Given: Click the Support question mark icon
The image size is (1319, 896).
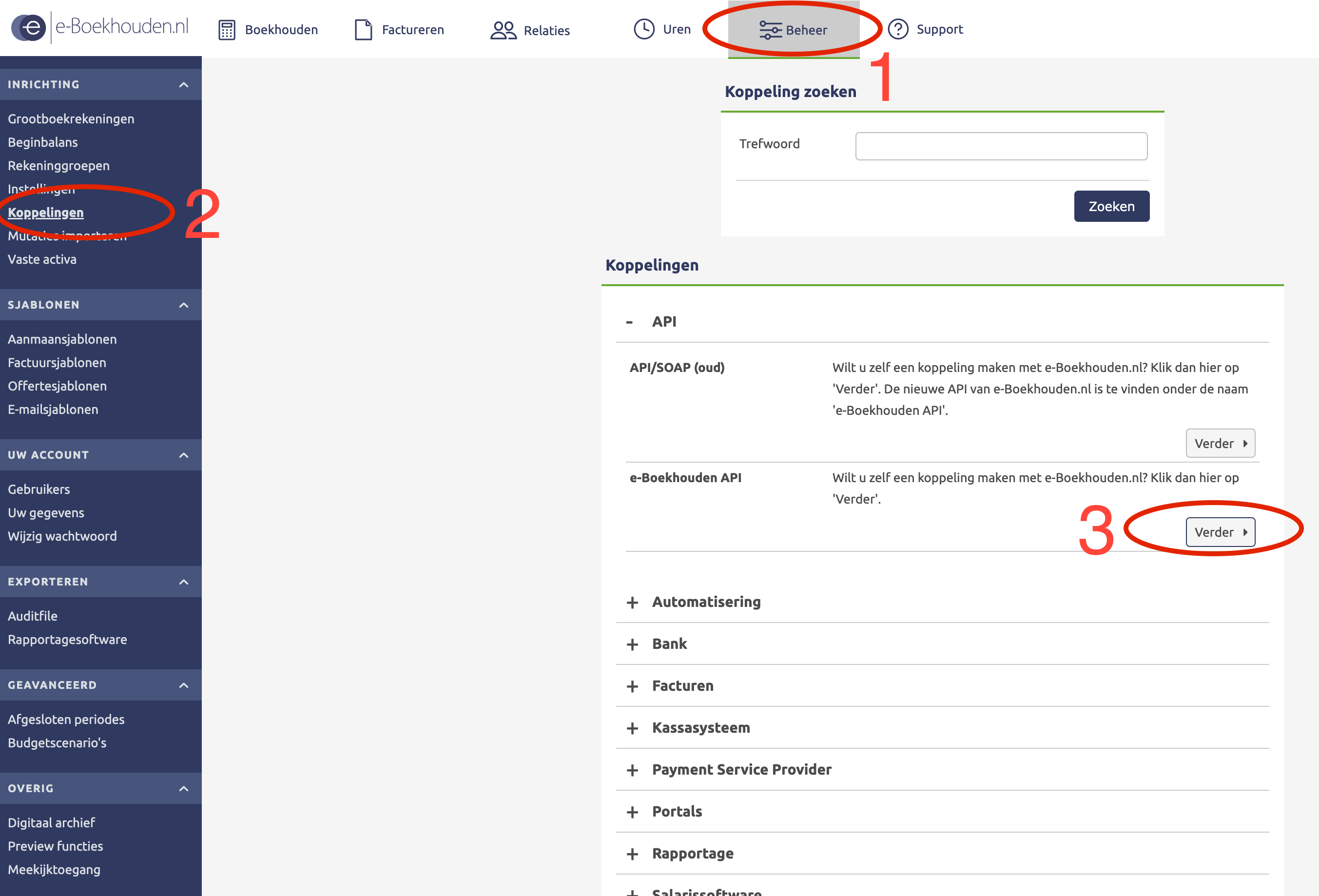Looking at the screenshot, I should coord(898,29).
